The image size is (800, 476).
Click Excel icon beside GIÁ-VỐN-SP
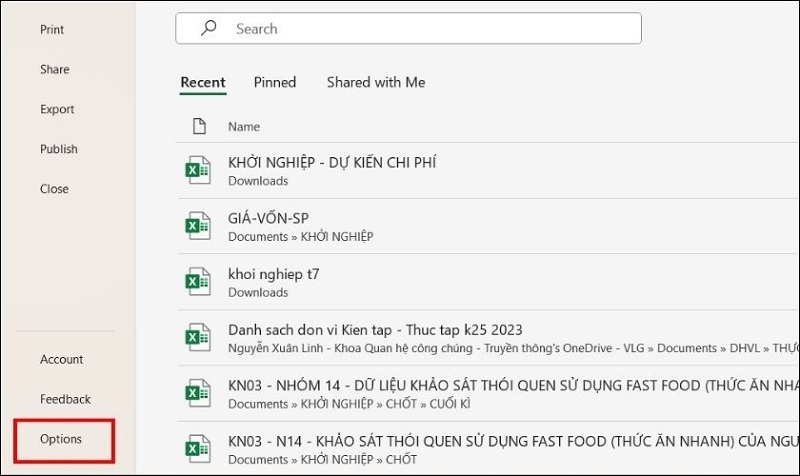click(197, 226)
